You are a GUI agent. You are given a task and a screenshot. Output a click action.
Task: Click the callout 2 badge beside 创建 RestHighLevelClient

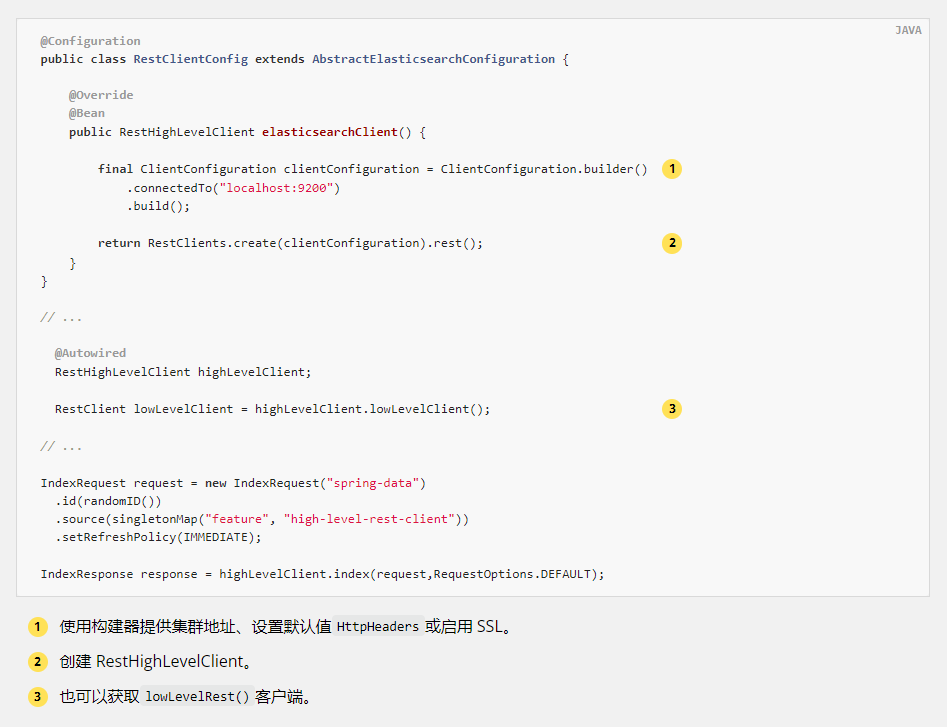click(37, 662)
